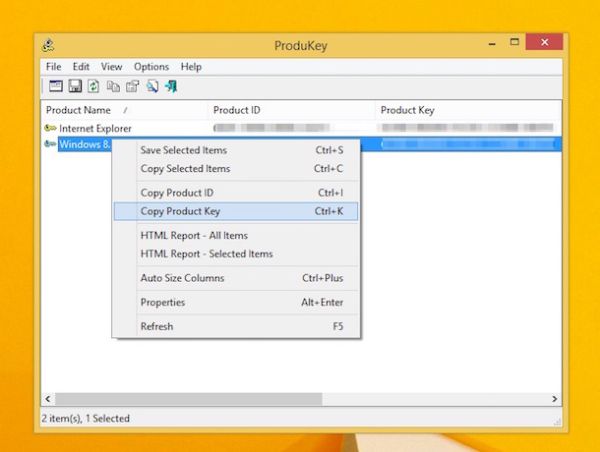Viewport: 600px width, 452px height.
Task: Choose Copy Product Key from context menu
Action: [x=181, y=211]
